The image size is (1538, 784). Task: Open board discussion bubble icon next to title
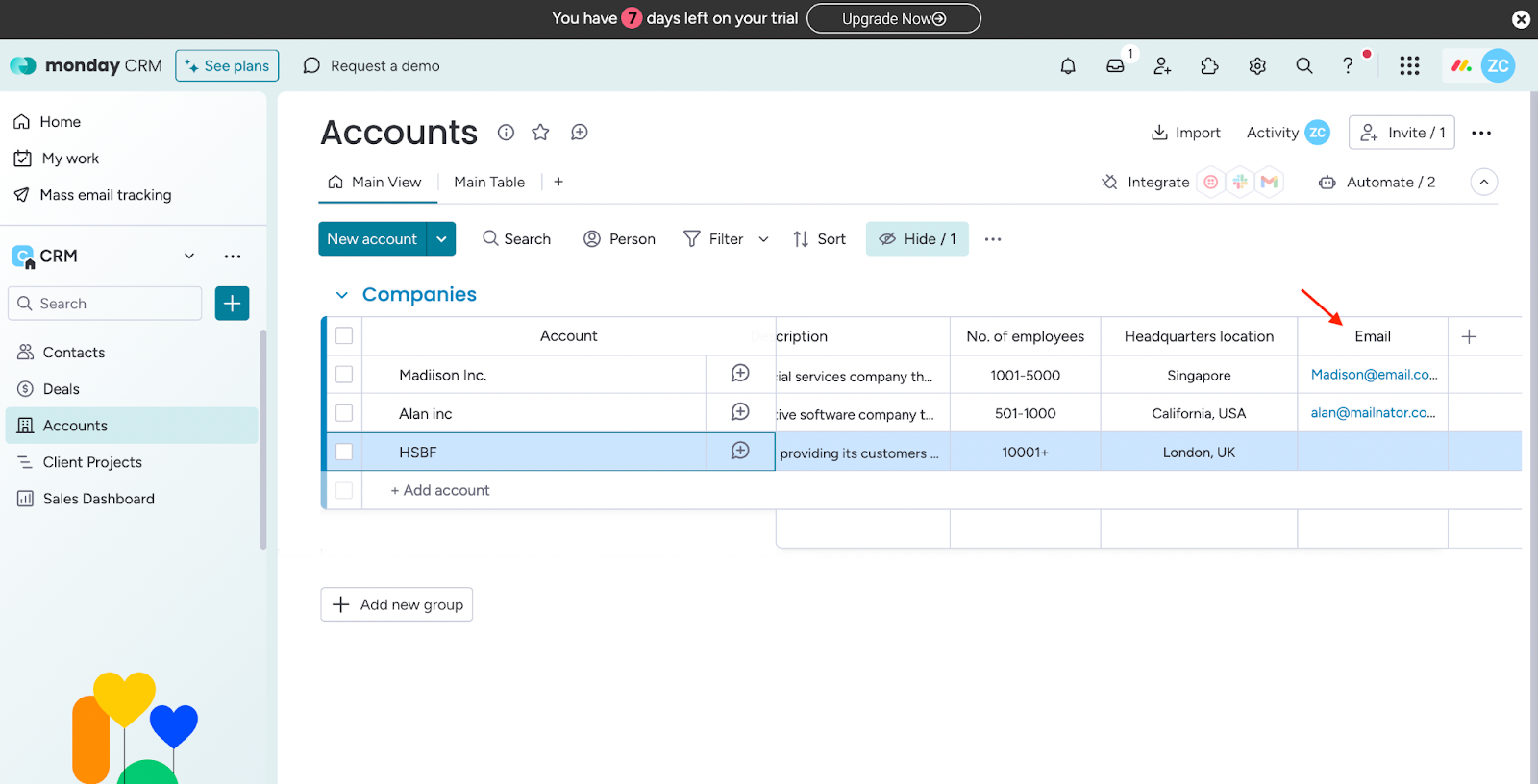579,133
